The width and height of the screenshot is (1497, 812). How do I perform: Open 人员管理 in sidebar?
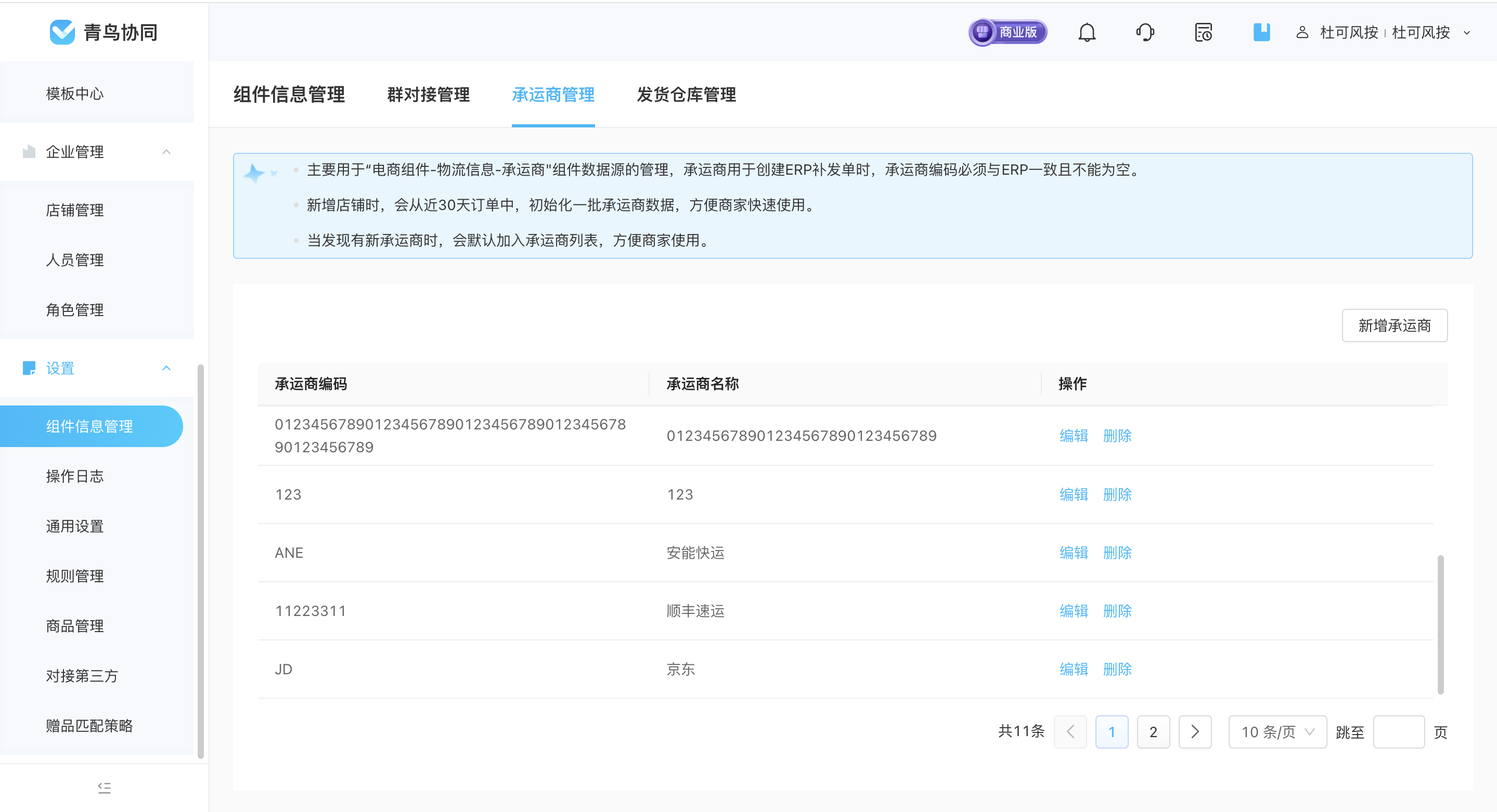(x=74, y=259)
